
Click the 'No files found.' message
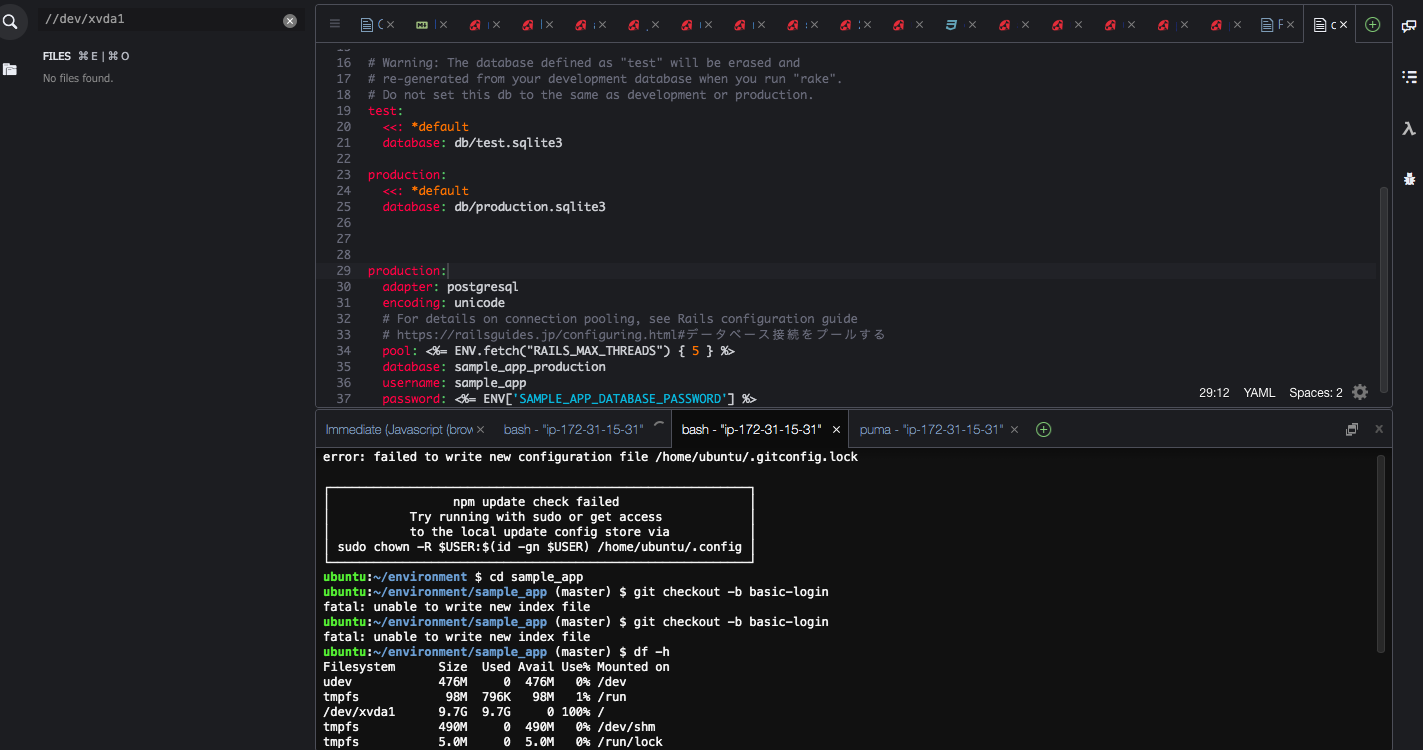point(78,78)
